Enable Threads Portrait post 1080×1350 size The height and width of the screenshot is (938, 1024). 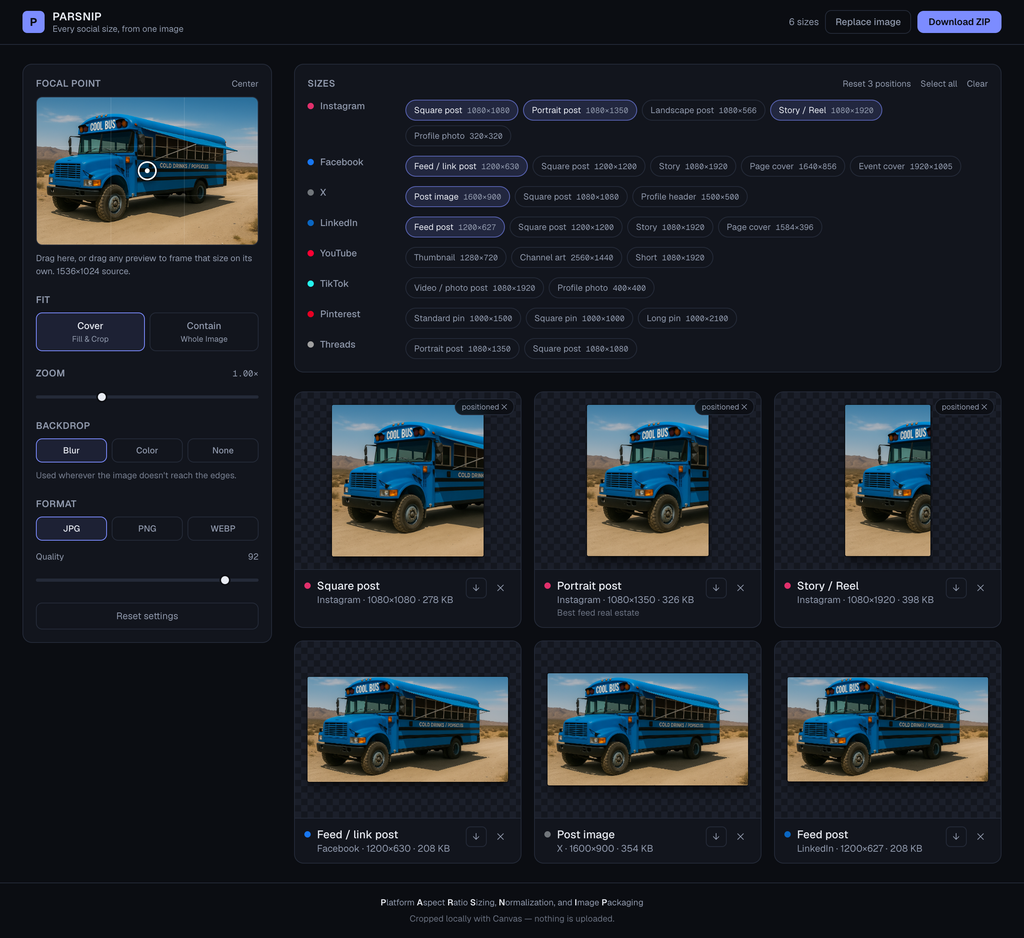[462, 349]
